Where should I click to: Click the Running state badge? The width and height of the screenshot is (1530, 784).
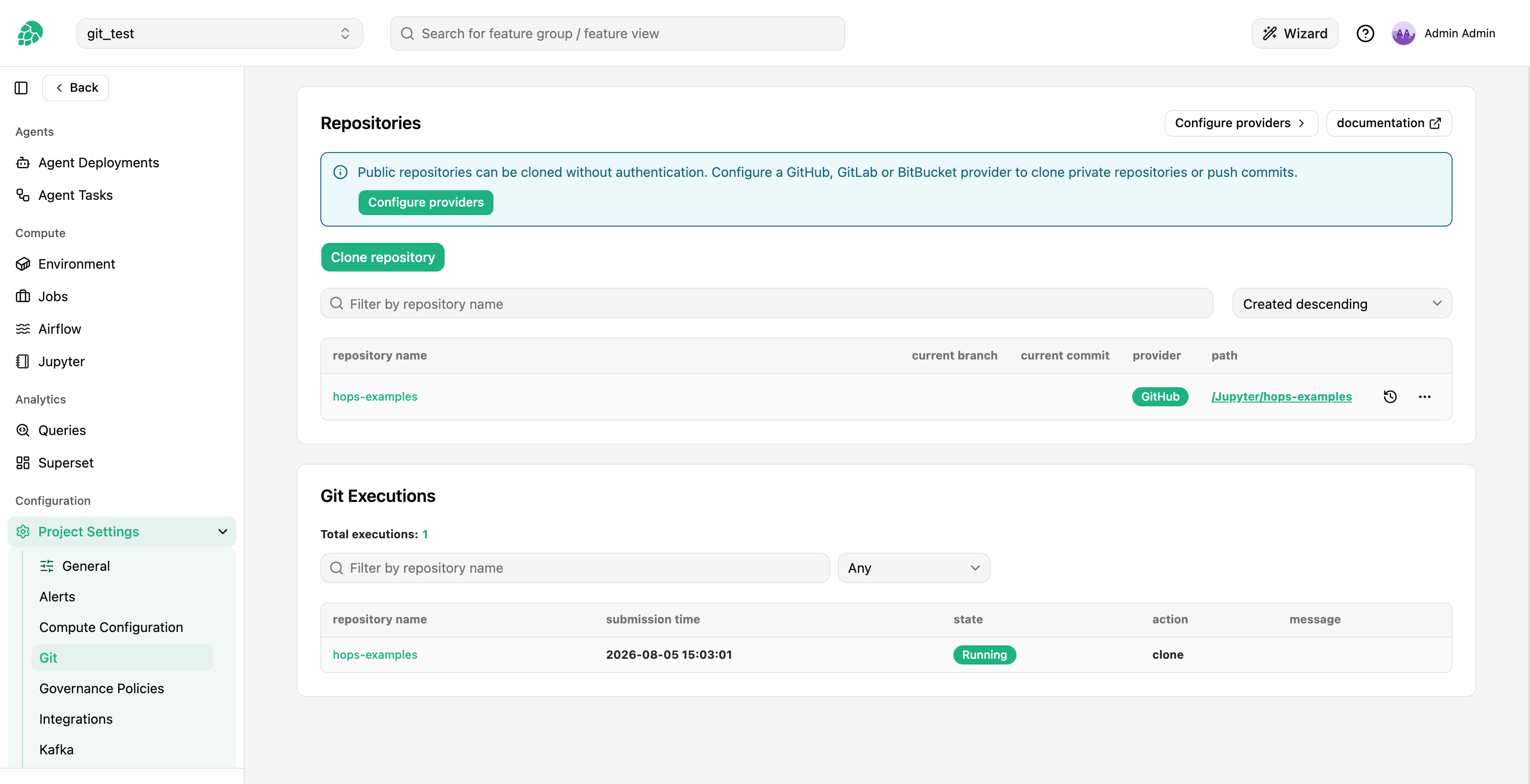coord(984,654)
